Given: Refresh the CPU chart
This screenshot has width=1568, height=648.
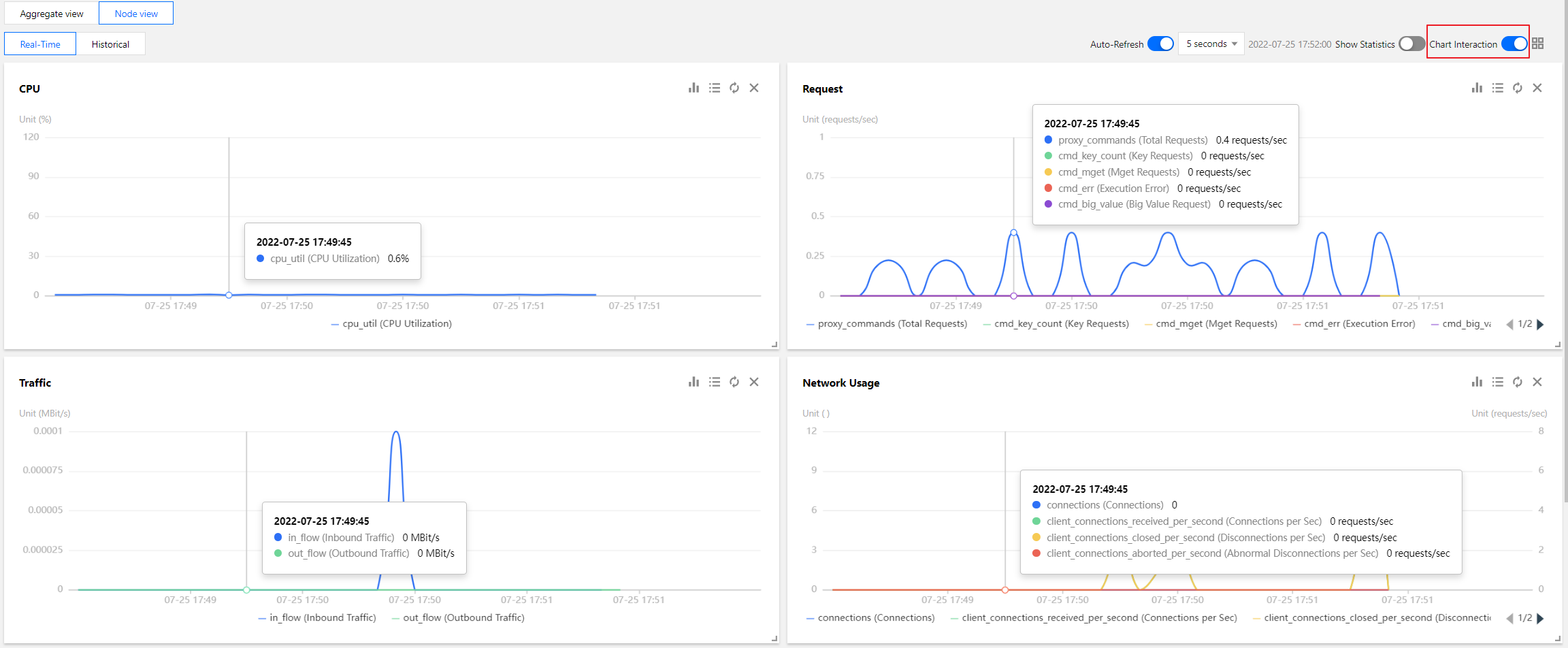Looking at the screenshot, I should (734, 88).
